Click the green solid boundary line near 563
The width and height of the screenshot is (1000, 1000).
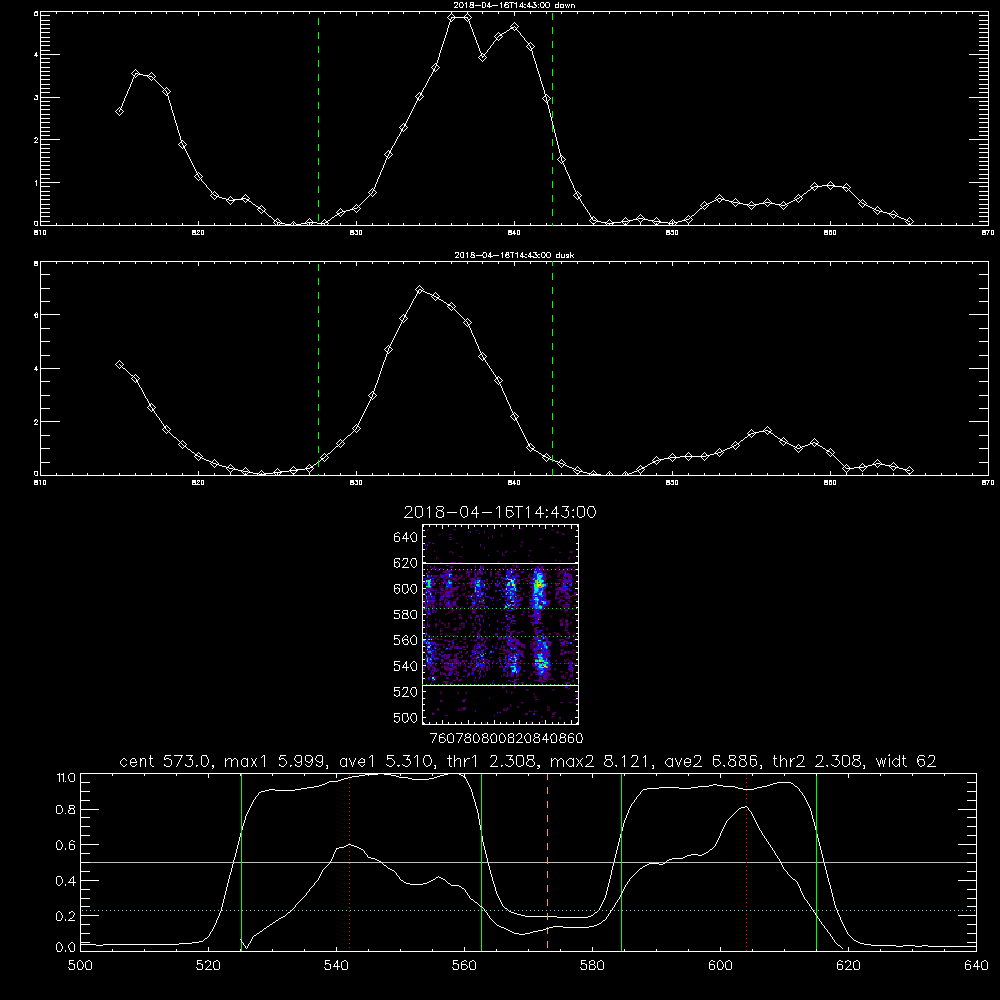pos(481,862)
